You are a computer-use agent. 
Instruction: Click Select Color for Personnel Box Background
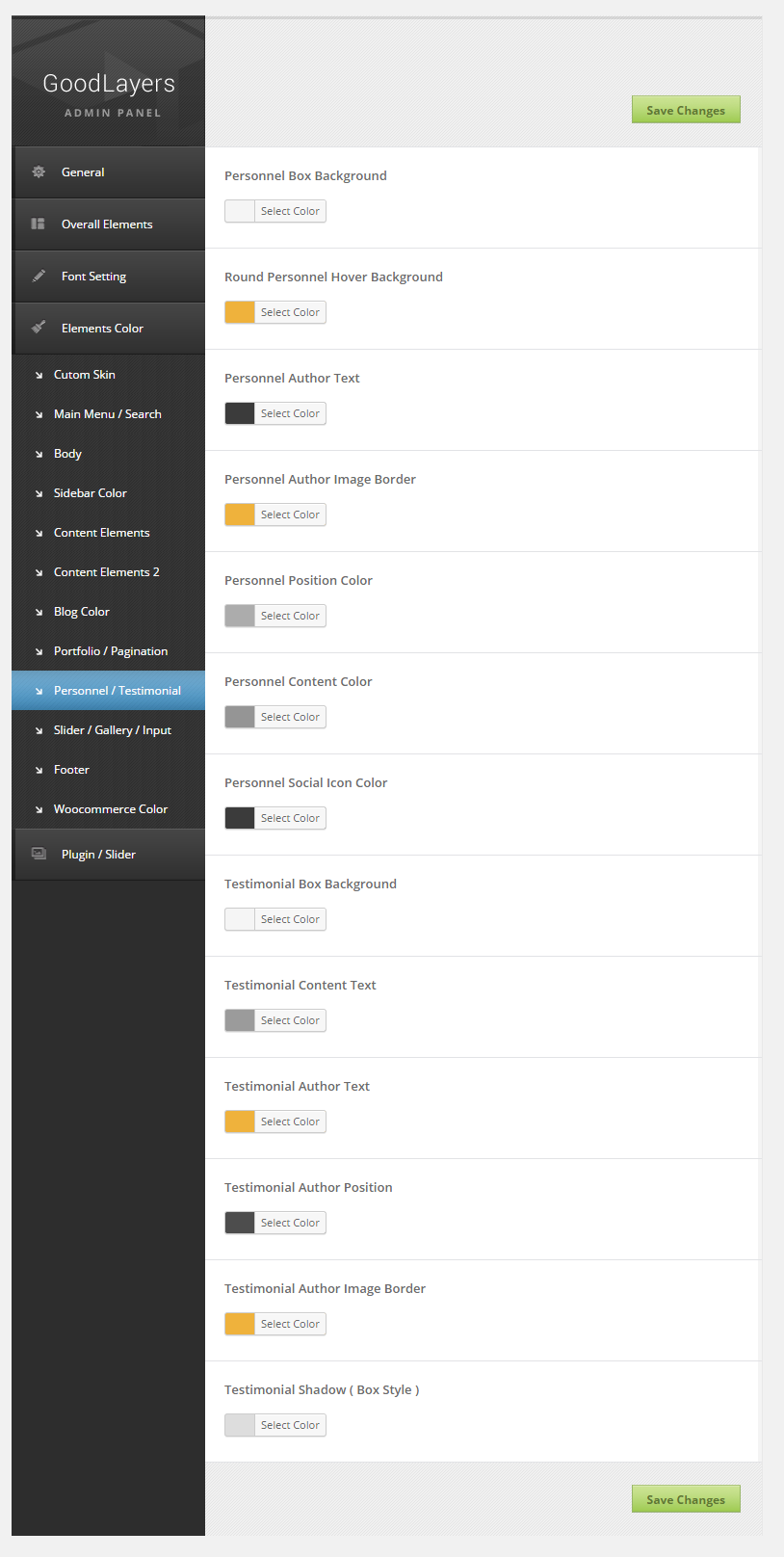point(290,211)
